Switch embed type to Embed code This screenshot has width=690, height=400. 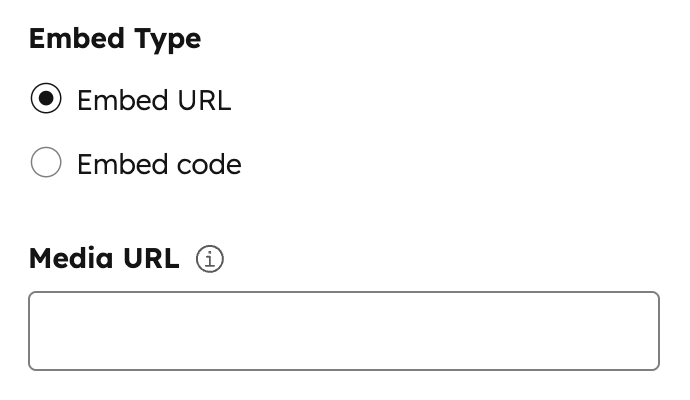click(46, 163)
